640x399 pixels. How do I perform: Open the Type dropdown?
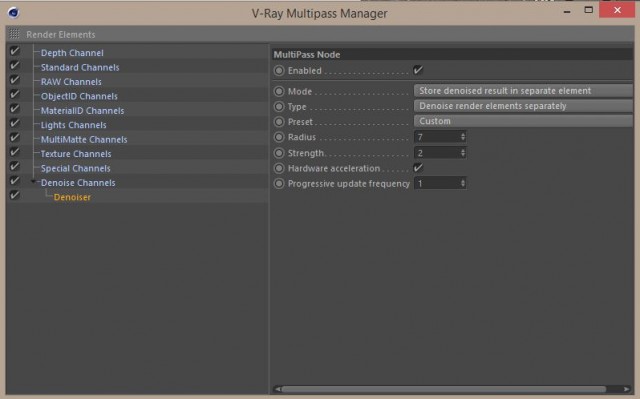click(523, 106)
